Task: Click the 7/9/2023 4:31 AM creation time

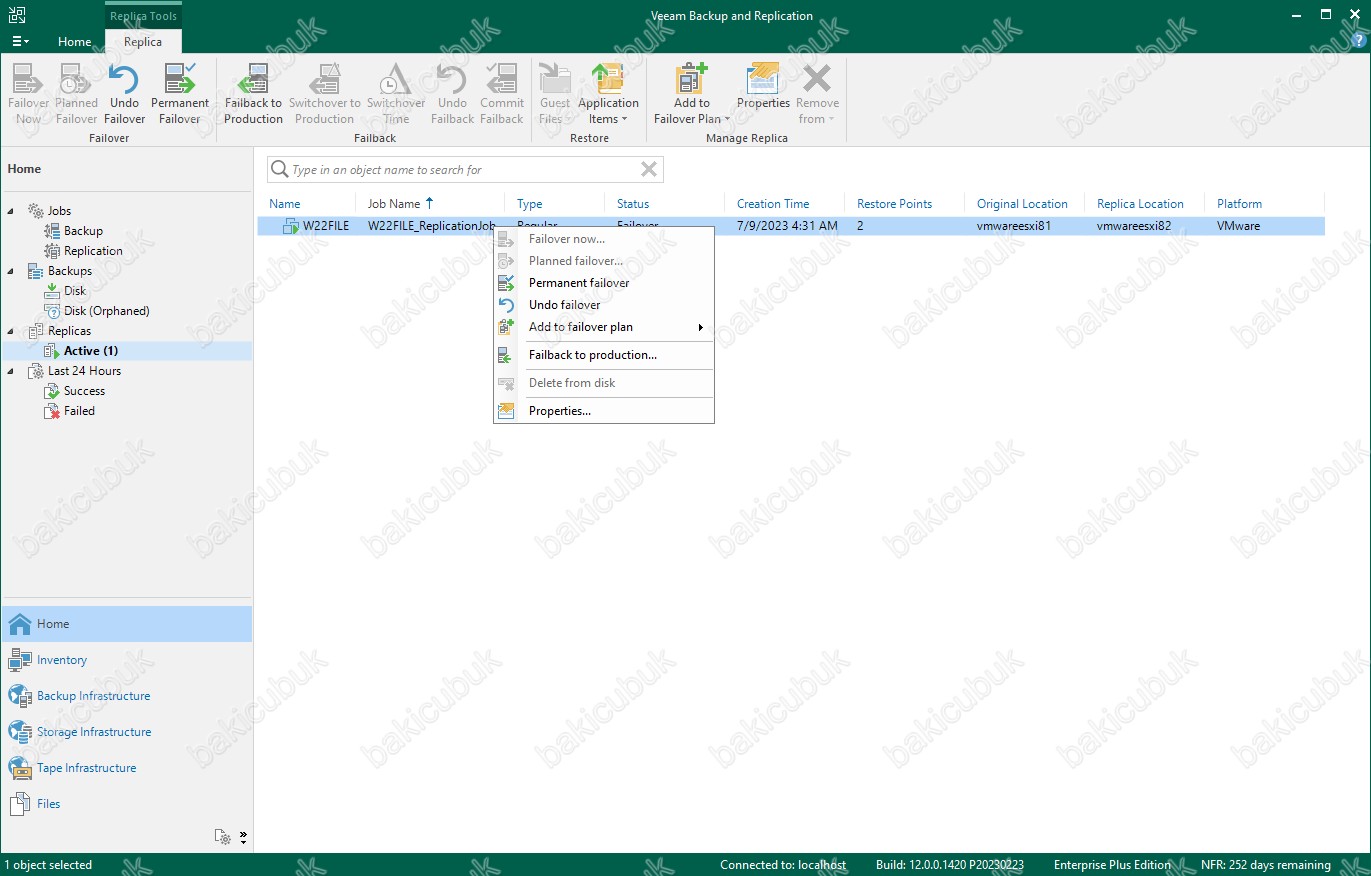Action: (787, 226)
